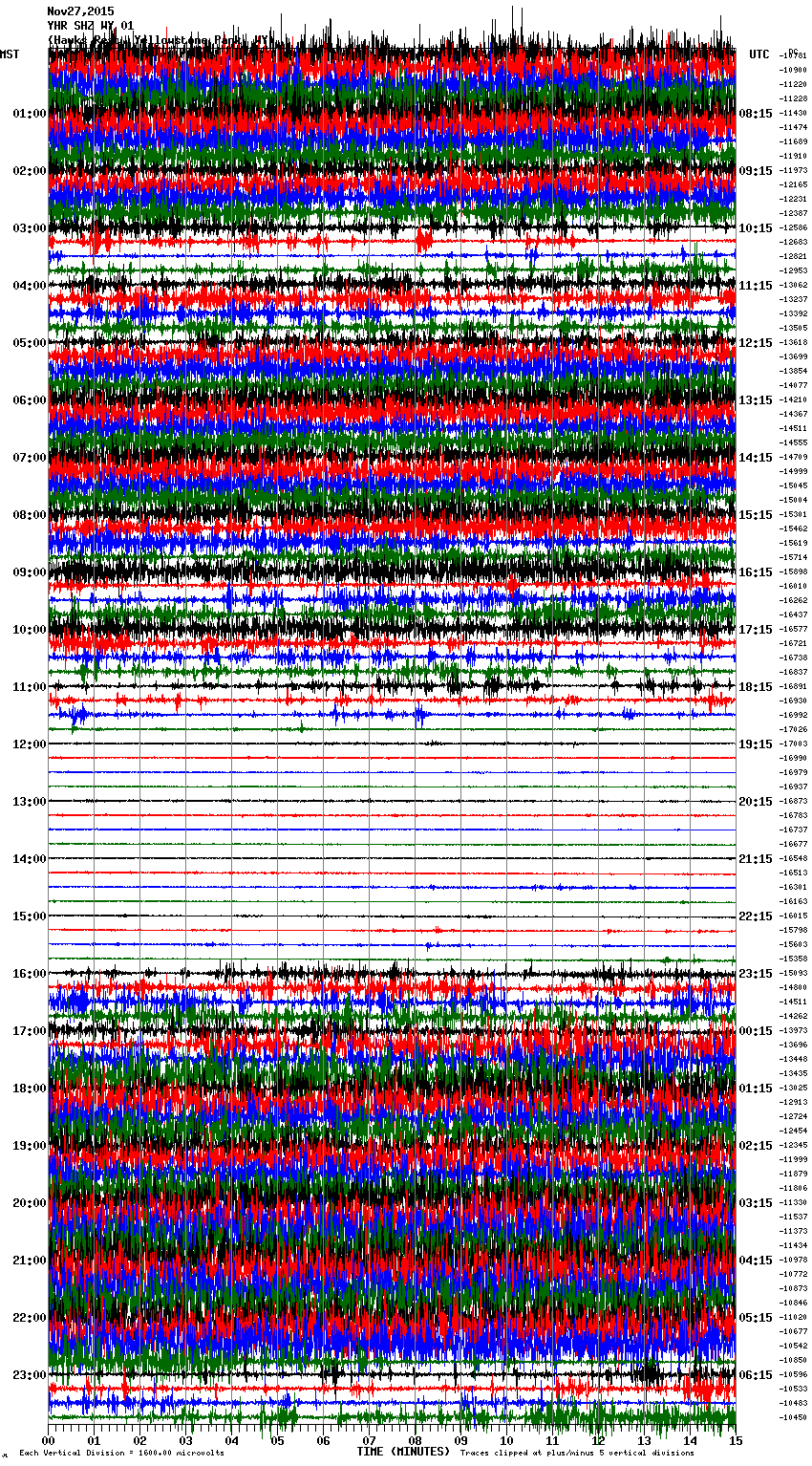
Task: Click the "10:15" UTC time label
Action: pyautogui.click(x=756, y=228)
